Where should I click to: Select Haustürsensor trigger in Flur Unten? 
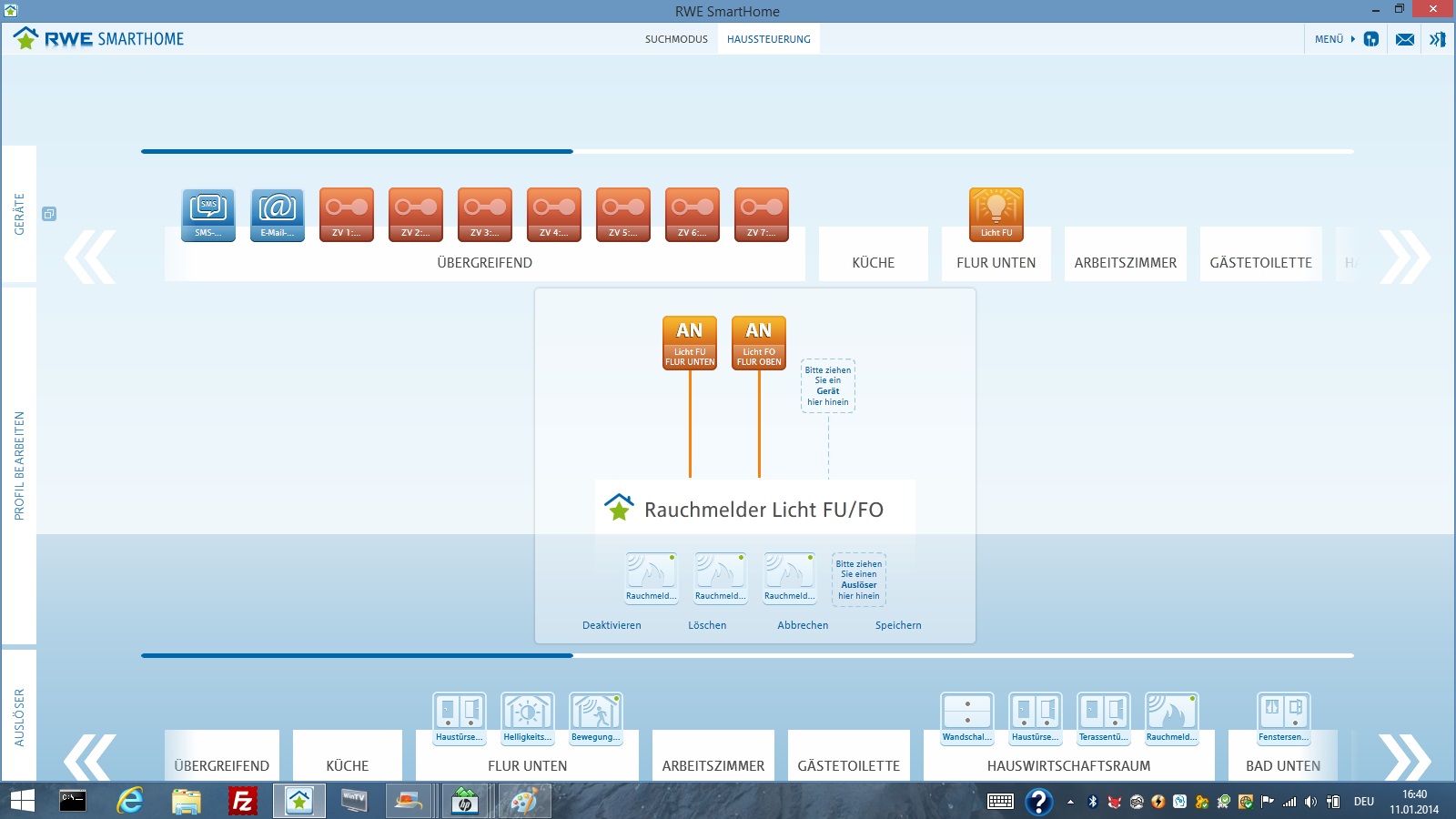[460, 719]
